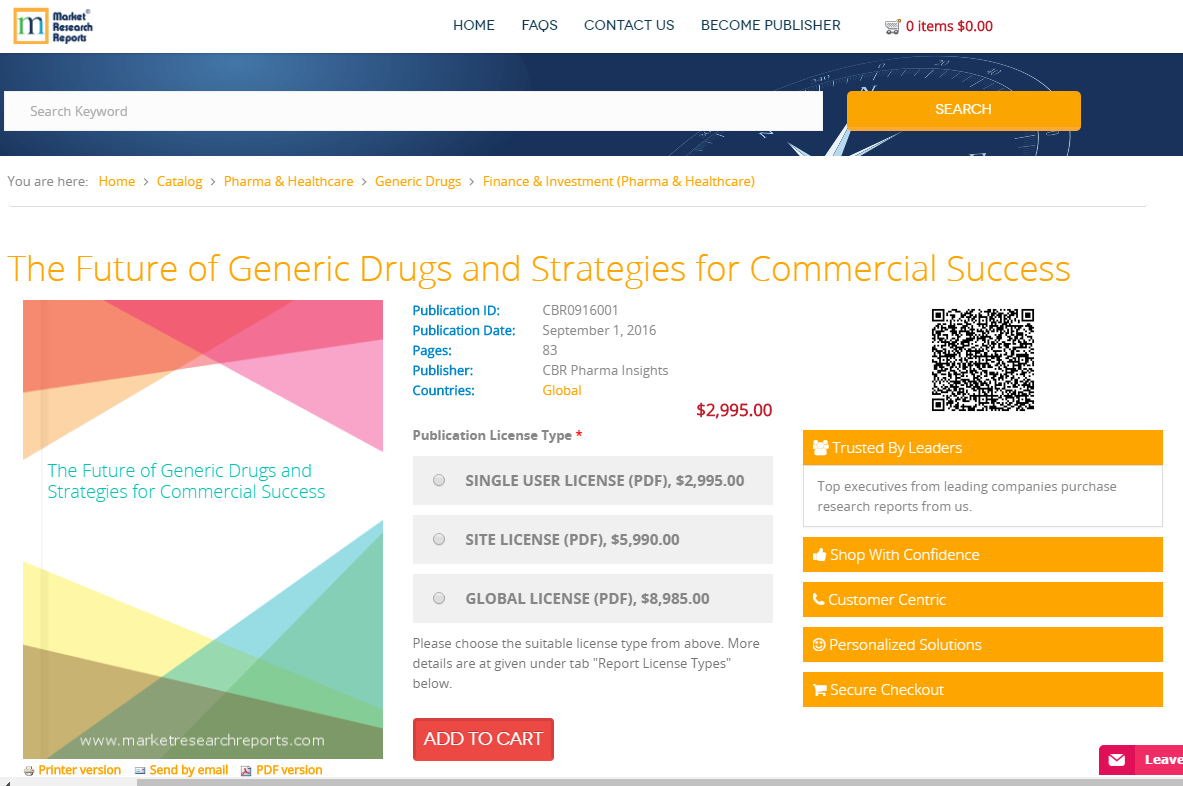Open the Generic Drugs breadcrumb link
Image resolution: width=1183 pixels, height=786 pixels.
click(418, 181)
